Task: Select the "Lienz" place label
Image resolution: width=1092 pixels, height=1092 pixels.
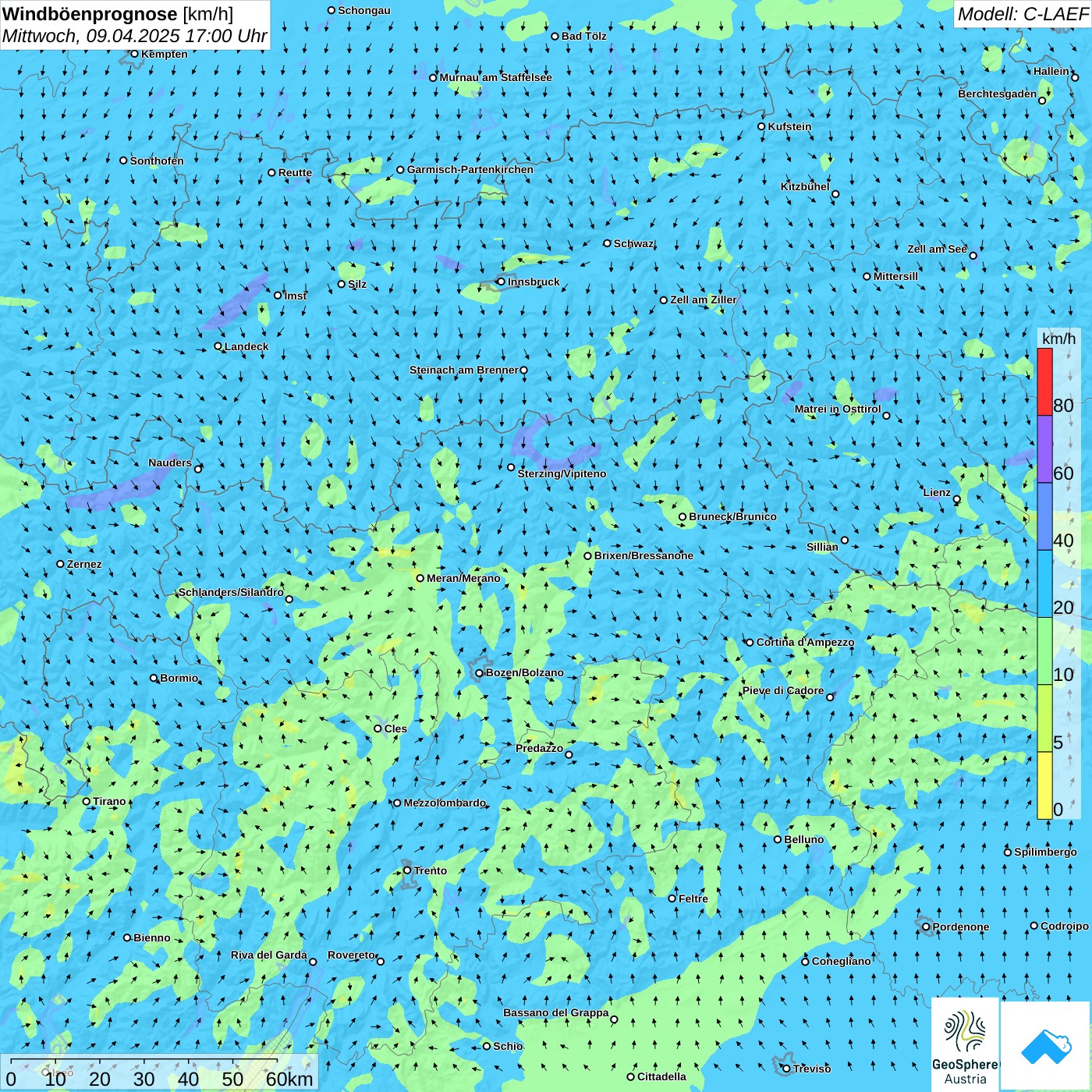Action: click(x=937, y=492)
